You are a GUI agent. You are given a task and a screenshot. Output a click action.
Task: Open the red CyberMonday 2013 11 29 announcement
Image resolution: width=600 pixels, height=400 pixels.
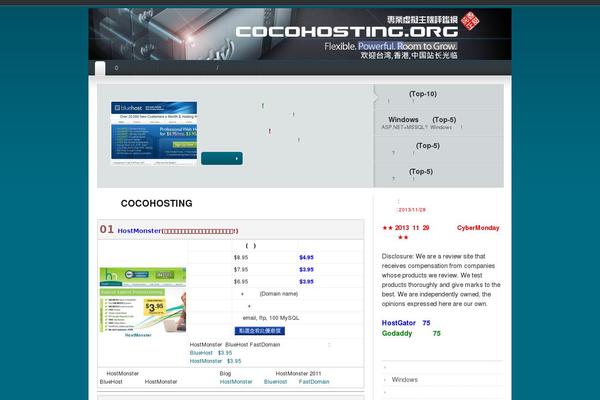pyautogui.click(x=441, y=232)
